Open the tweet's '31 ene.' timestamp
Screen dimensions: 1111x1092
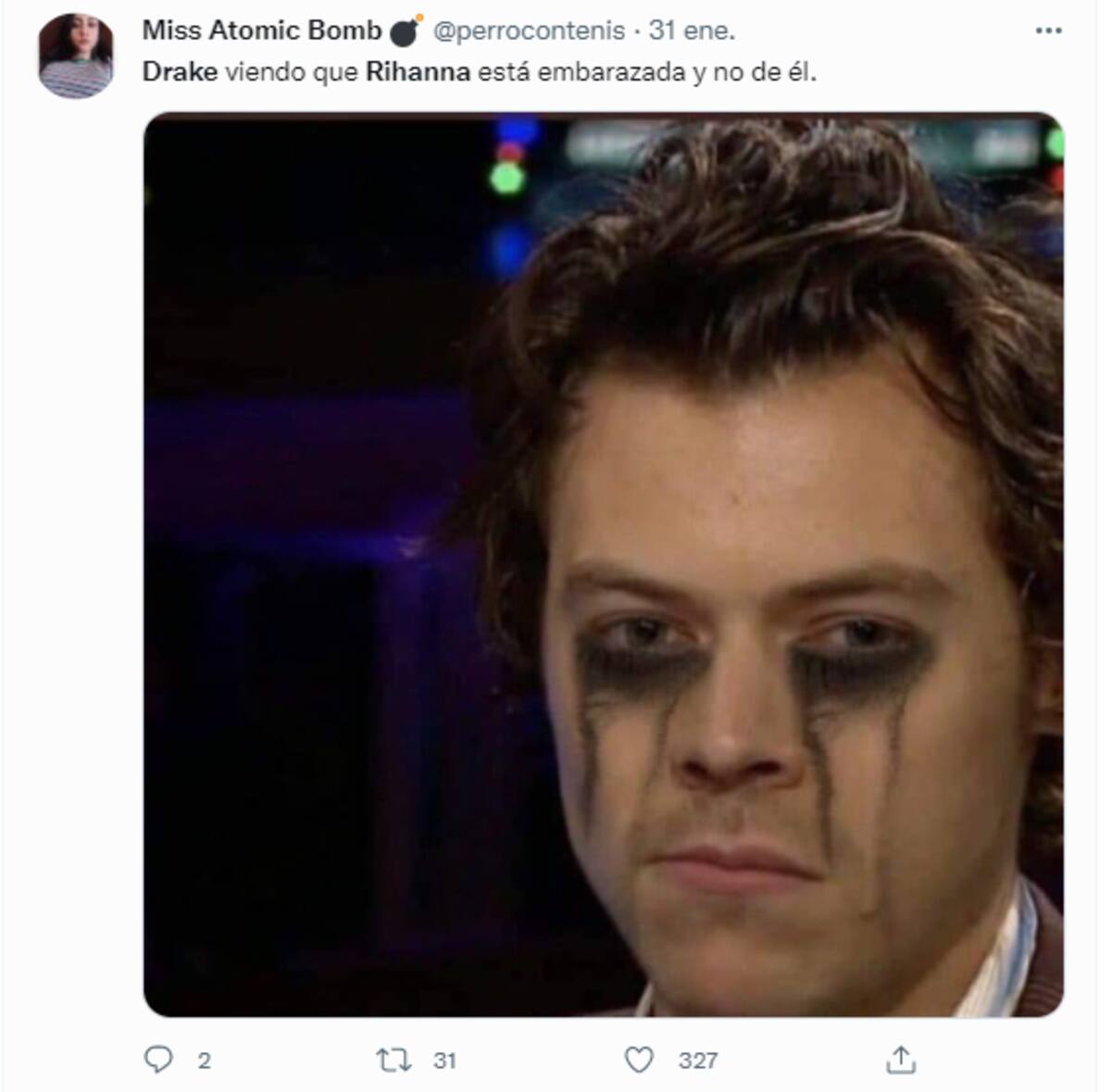[692, 31]
